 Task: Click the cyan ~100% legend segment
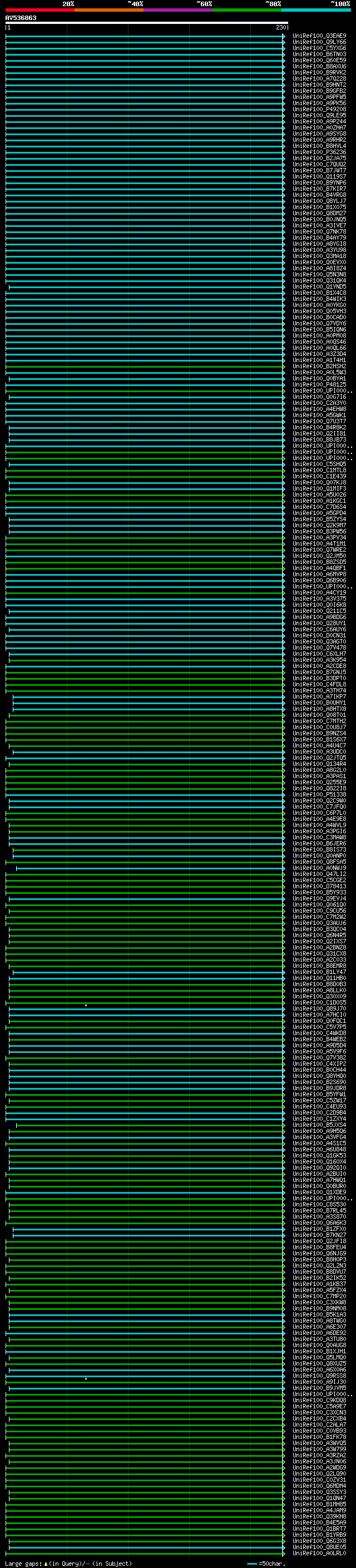coord(316,10)
